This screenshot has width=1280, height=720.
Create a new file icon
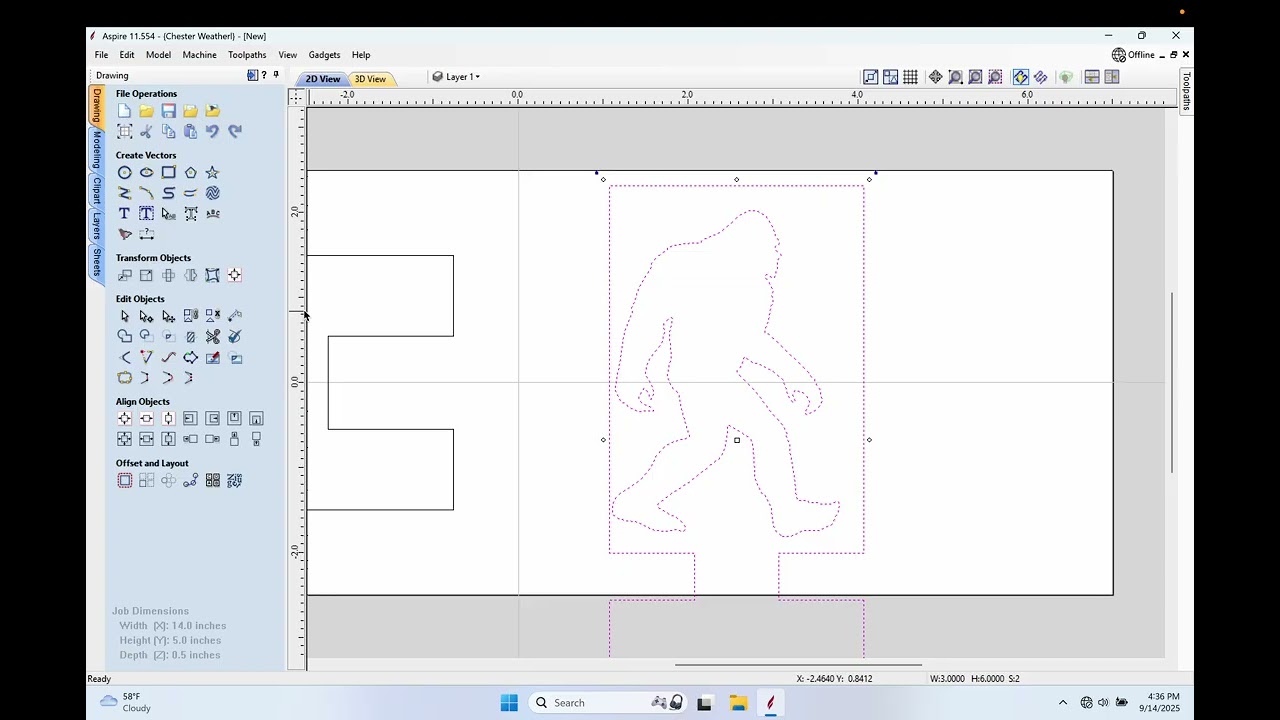point(124,111)
